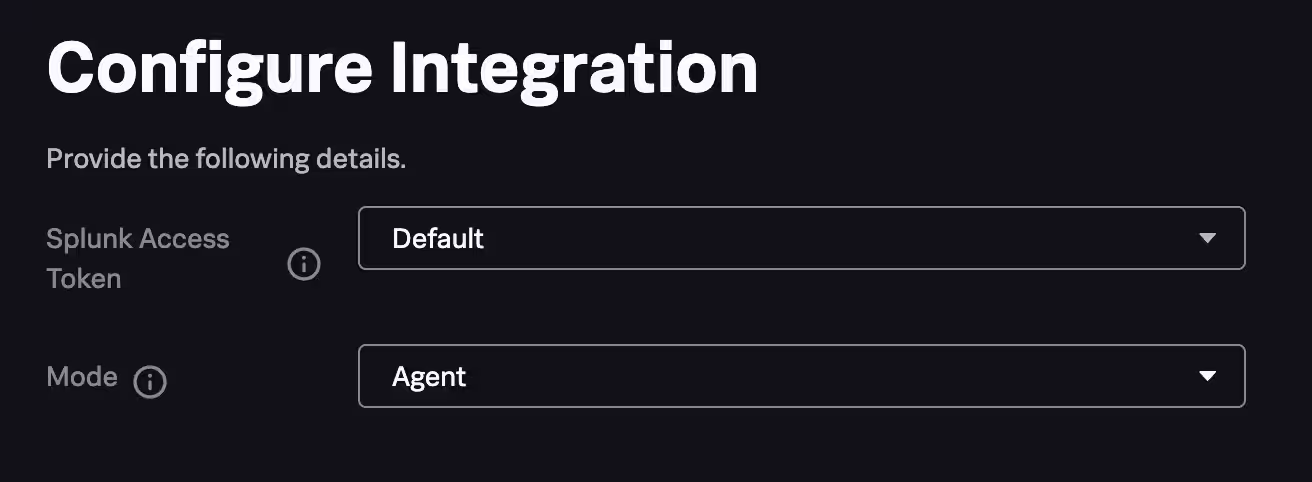The image size is (1312, 482).
Task: Click the Mode info icon
Action: [x=150, y=381]
